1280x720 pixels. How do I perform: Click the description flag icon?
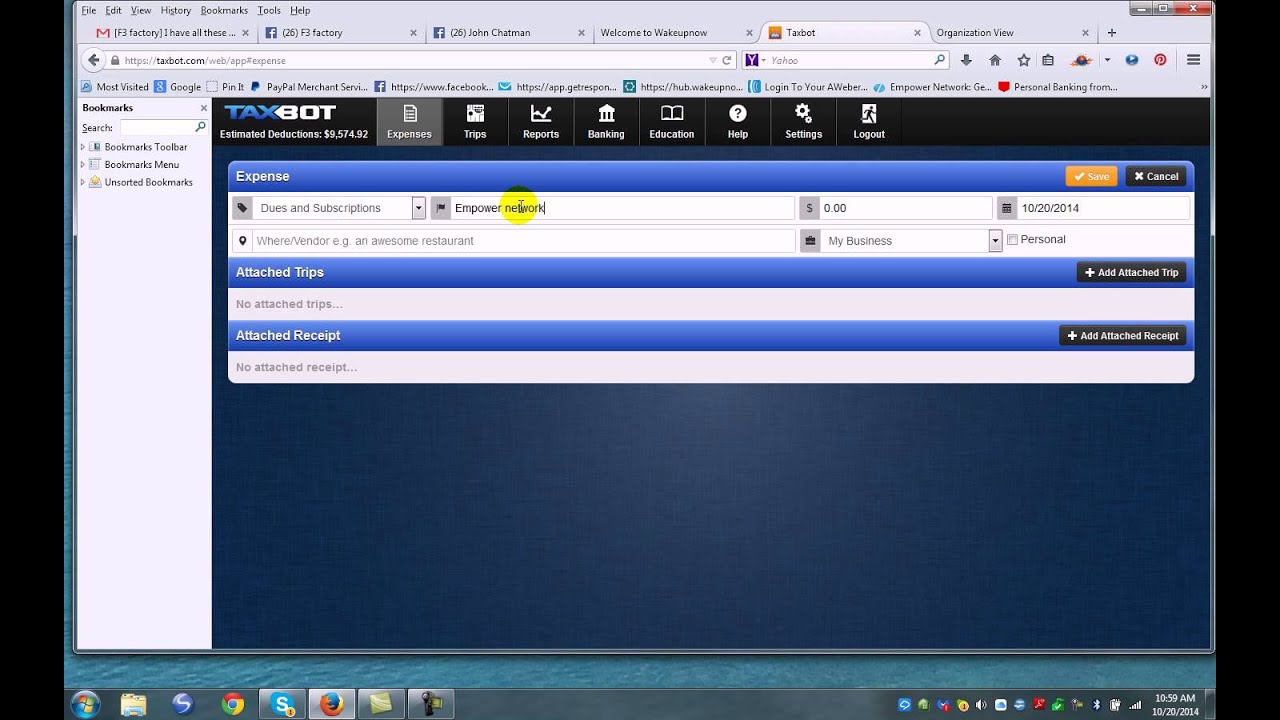pos(440,208)
